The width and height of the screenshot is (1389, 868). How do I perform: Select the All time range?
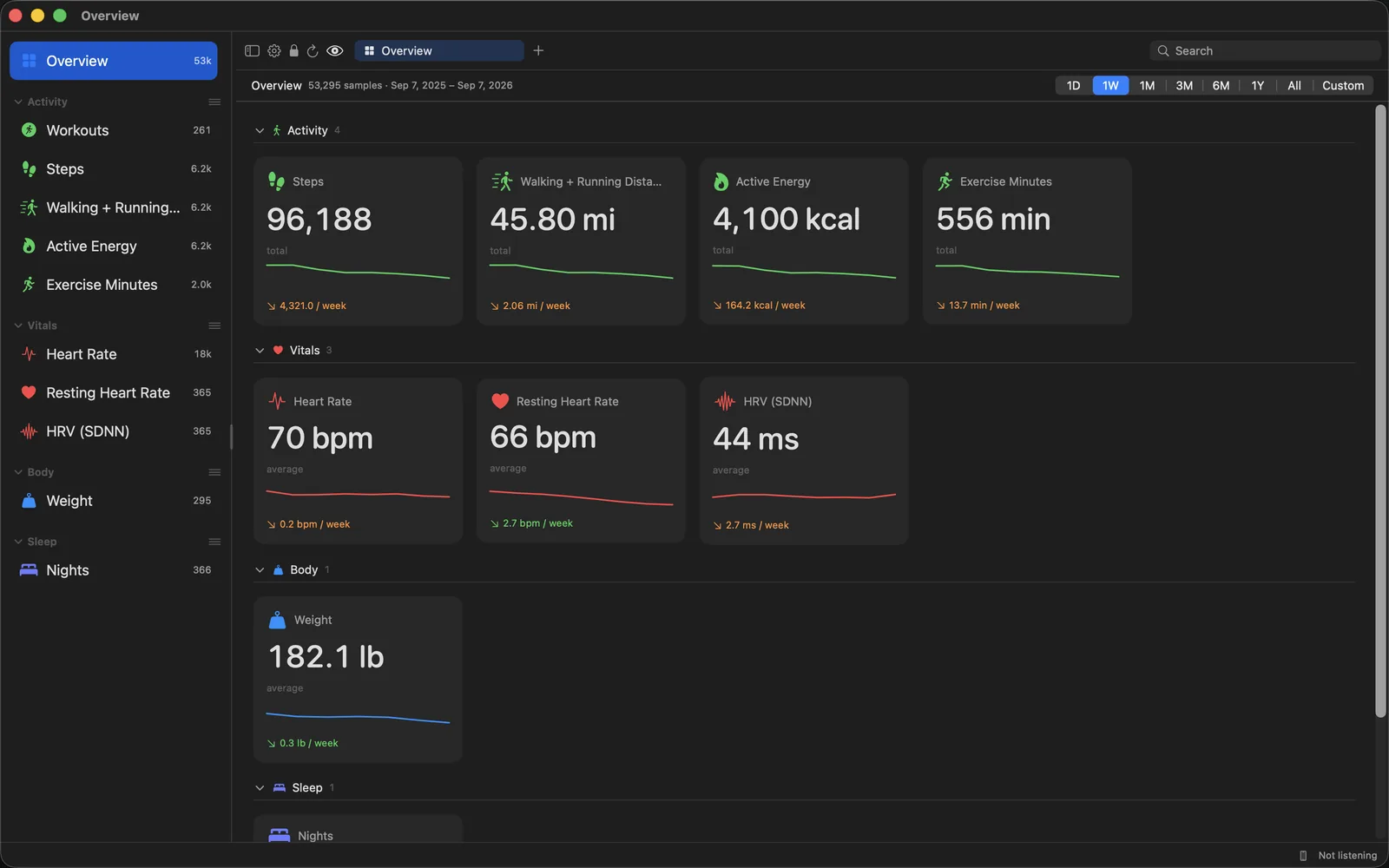1294,85
